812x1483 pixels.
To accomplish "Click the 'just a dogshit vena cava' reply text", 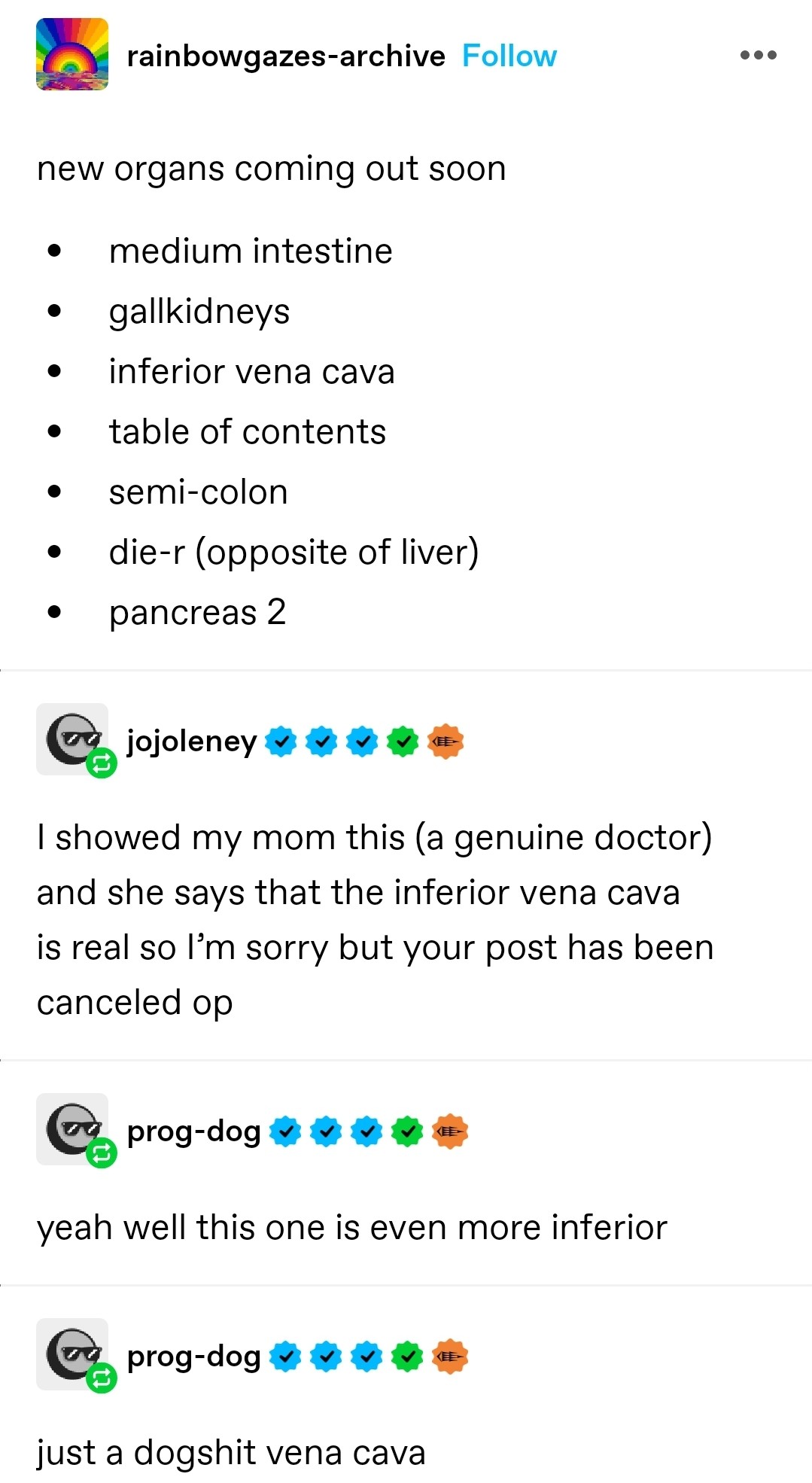I will click(231, 1452).
